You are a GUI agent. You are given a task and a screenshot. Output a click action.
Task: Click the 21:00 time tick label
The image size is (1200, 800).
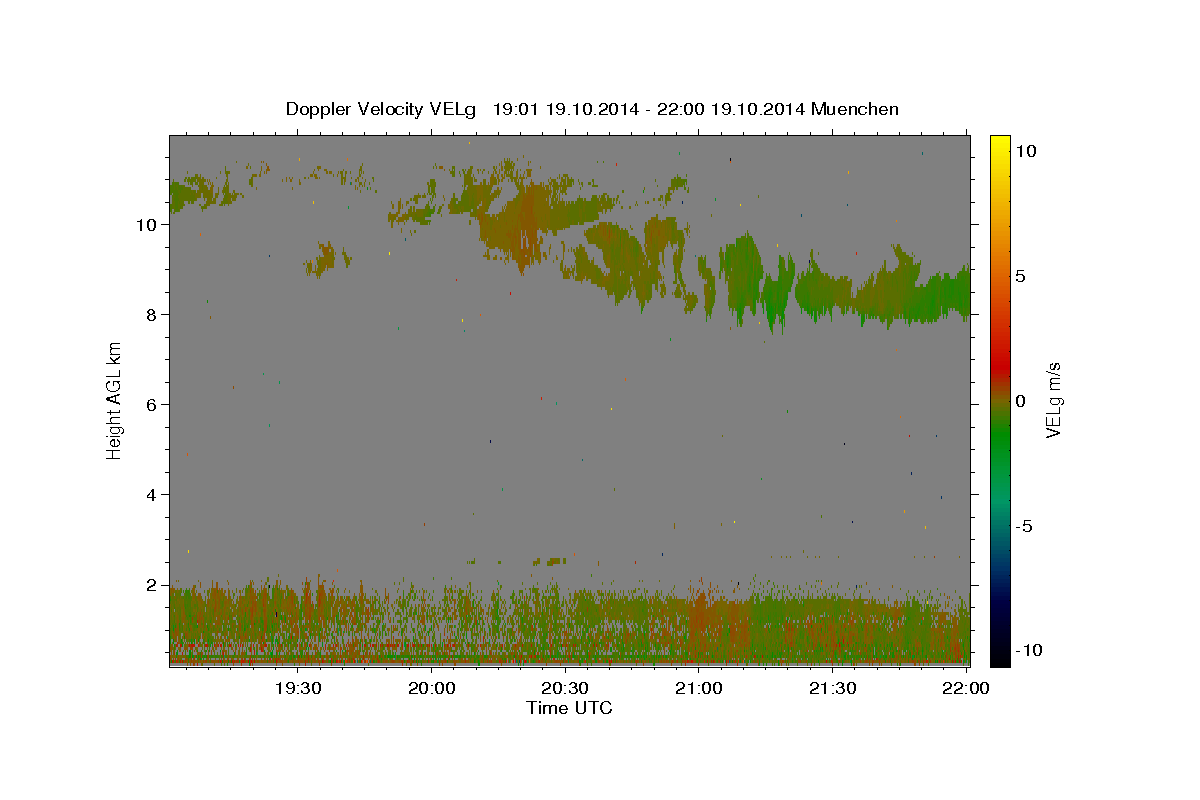coord(699,688)
